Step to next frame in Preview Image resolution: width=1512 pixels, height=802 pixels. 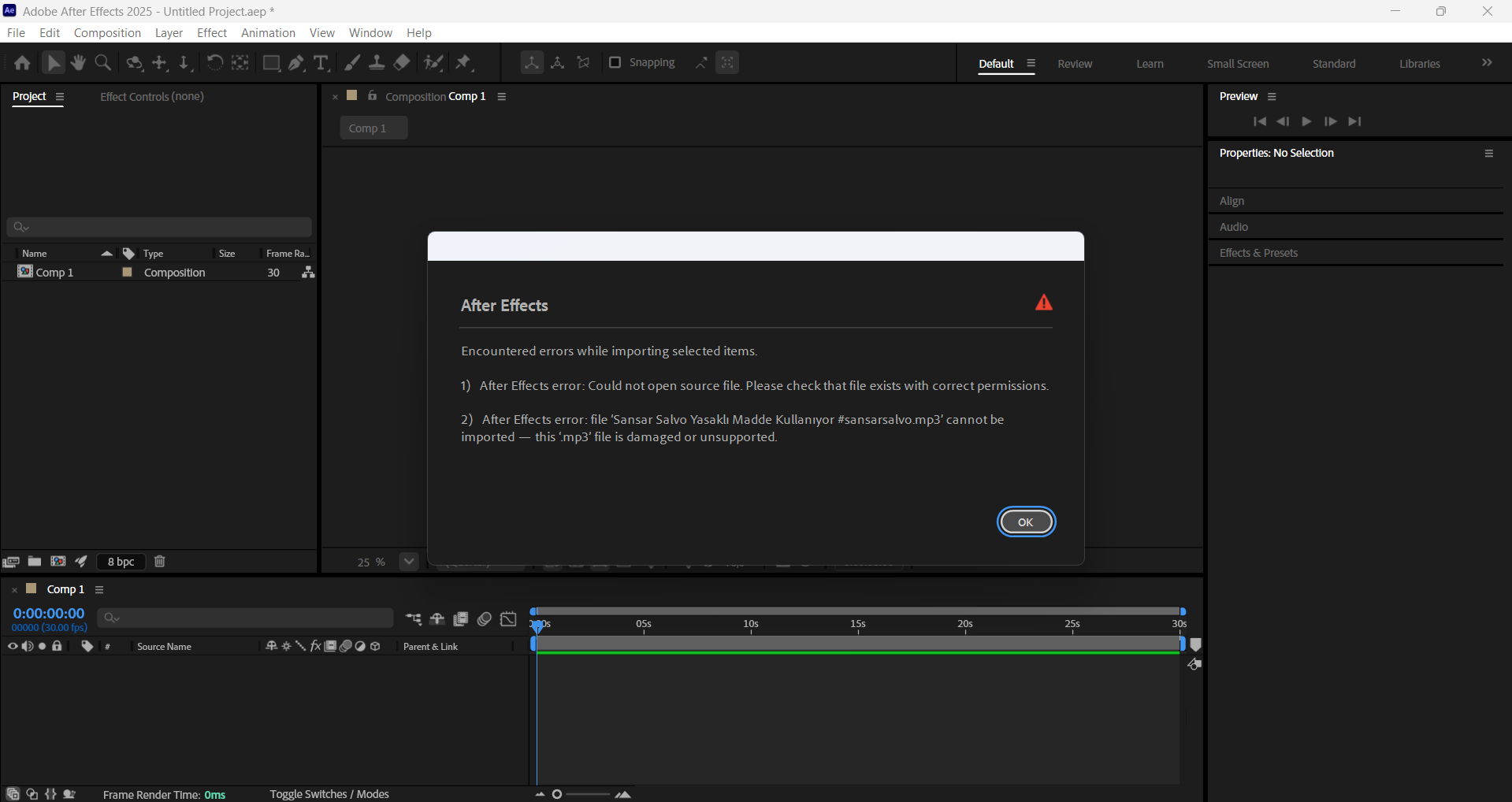click(1330, 121)
